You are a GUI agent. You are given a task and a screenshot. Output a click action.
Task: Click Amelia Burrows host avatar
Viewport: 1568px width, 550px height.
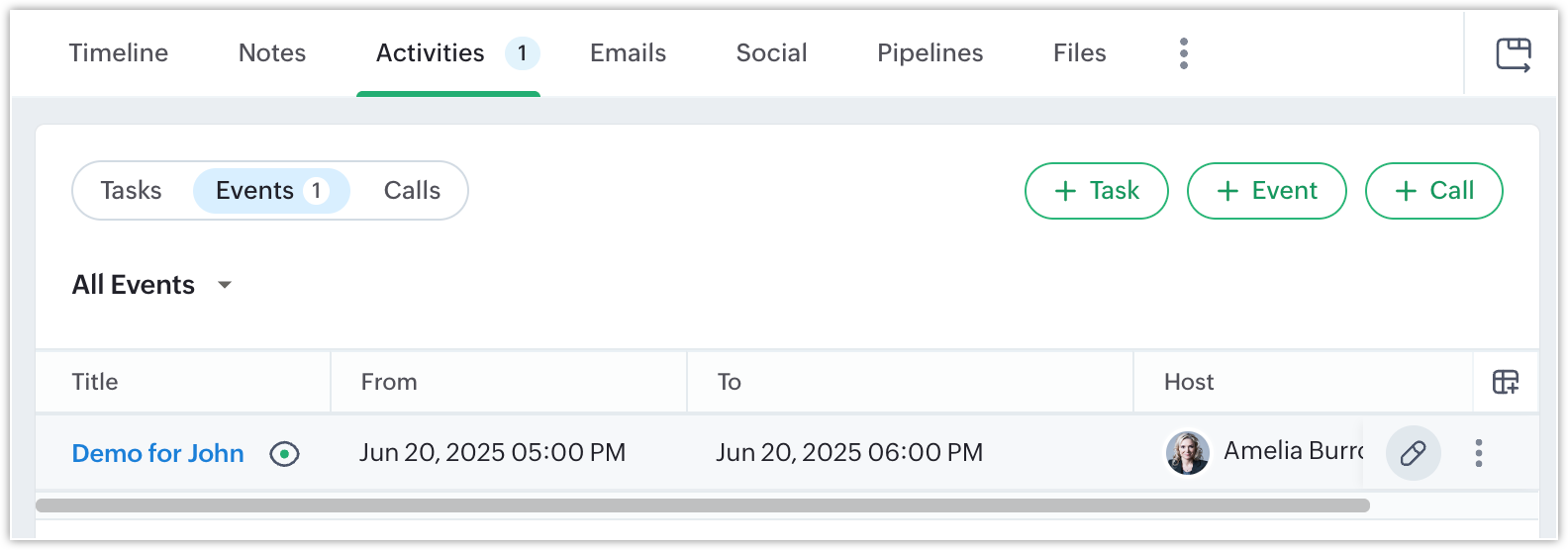[1187, 453]
